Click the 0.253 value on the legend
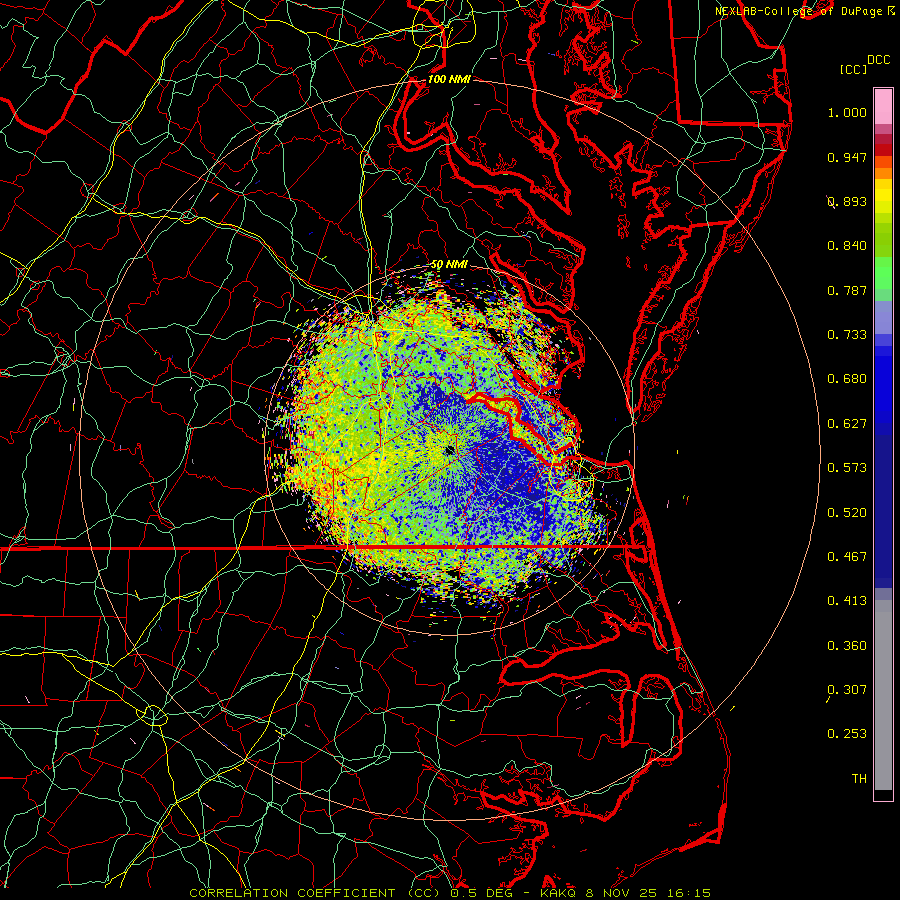 (847, 734)
